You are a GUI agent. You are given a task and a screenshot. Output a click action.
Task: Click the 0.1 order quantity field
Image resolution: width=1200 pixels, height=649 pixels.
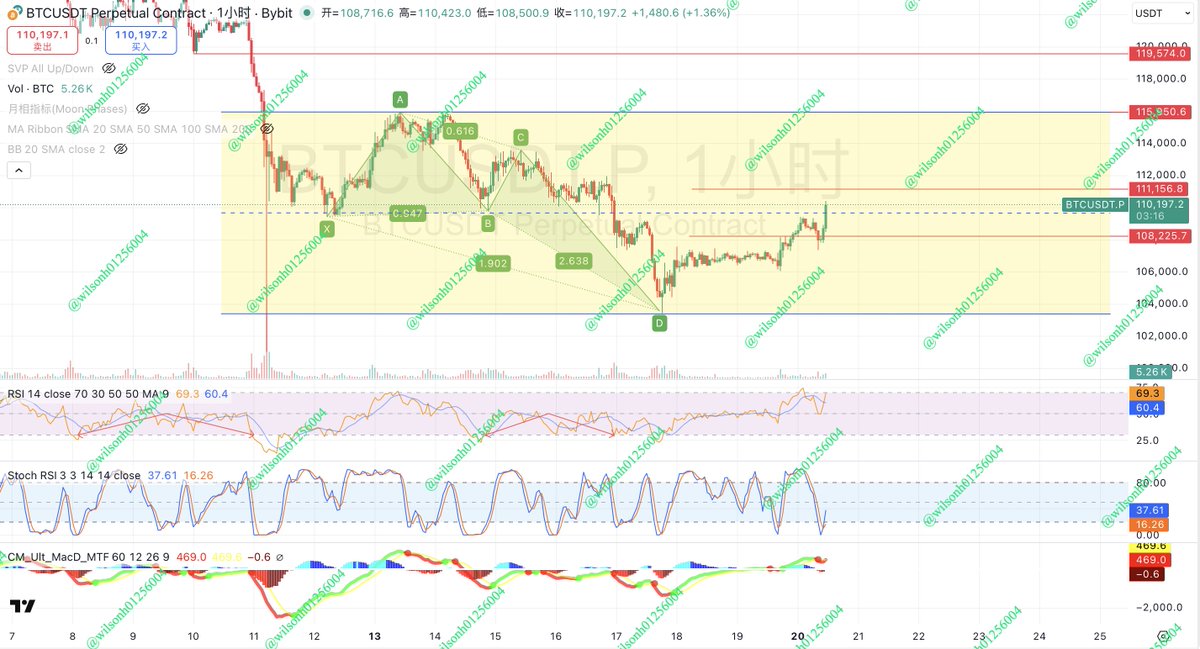(x=91, y=41)
